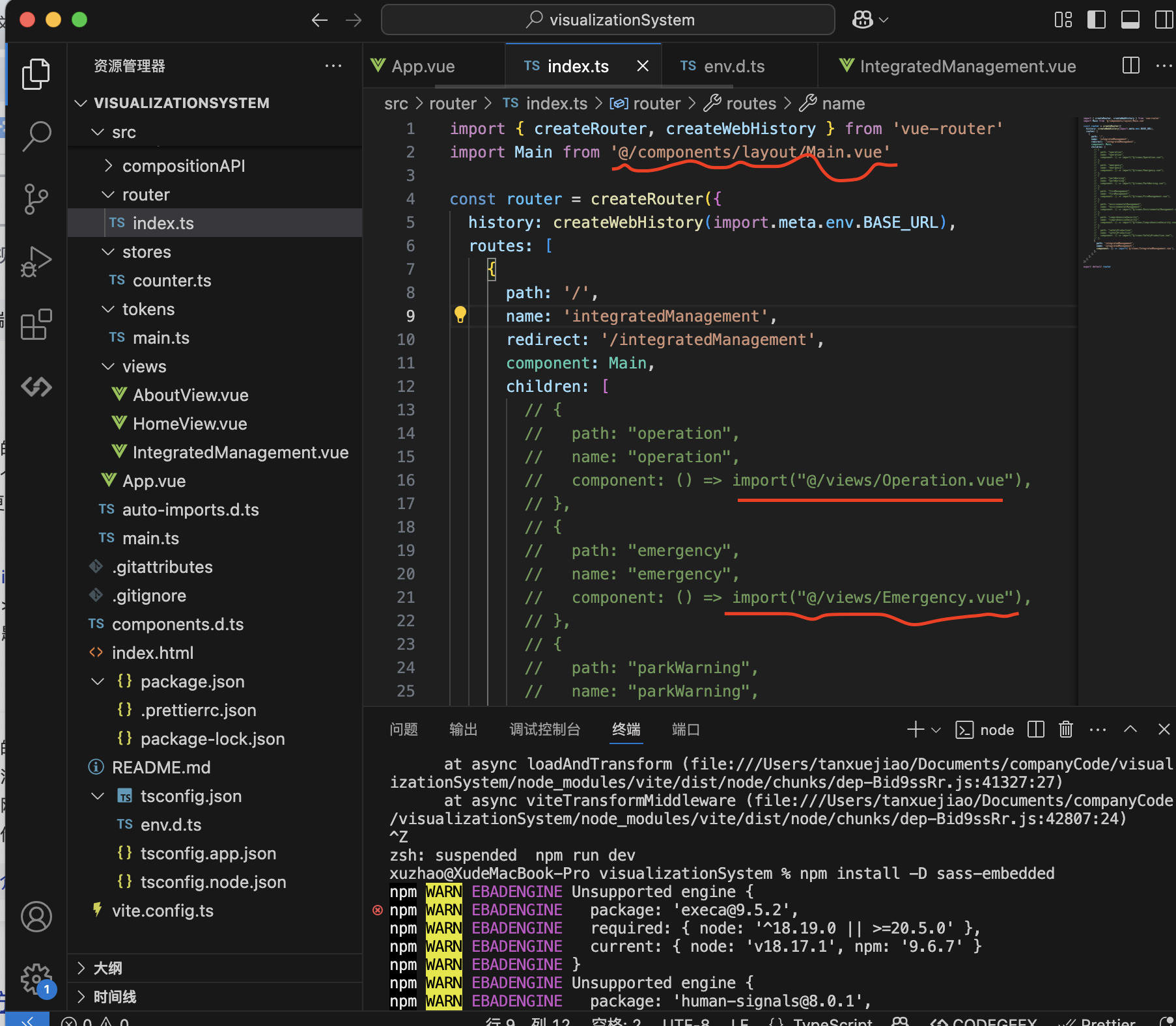
Task: Click the lightbulb code action on line 9
Action: (x=460, y=315)
